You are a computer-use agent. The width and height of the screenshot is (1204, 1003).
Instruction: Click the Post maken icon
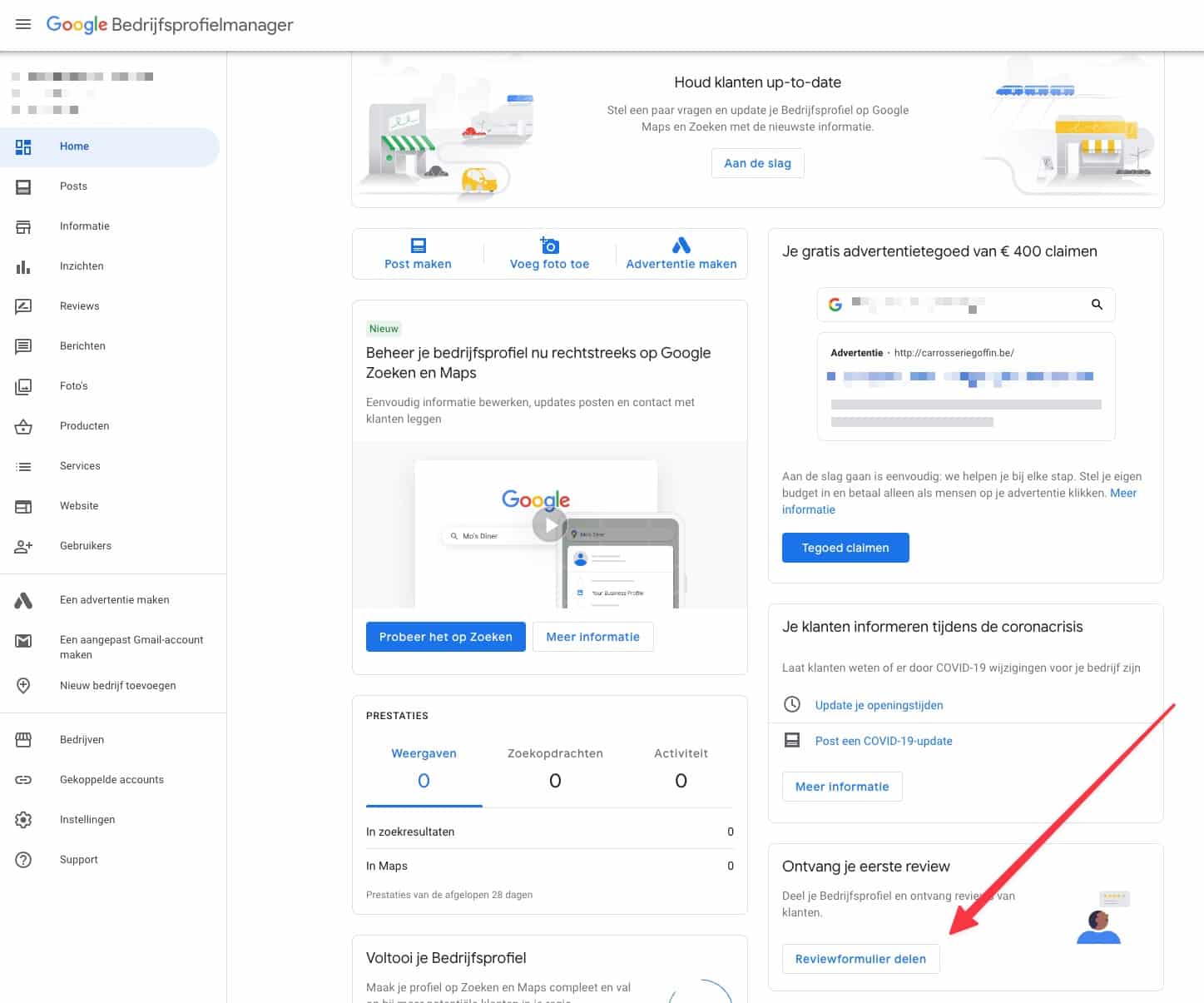coord(419,246)
